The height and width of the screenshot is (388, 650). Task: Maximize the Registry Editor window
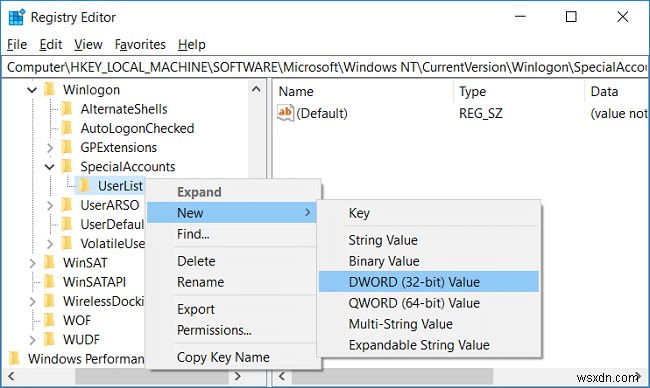click(x=571, y=17)
